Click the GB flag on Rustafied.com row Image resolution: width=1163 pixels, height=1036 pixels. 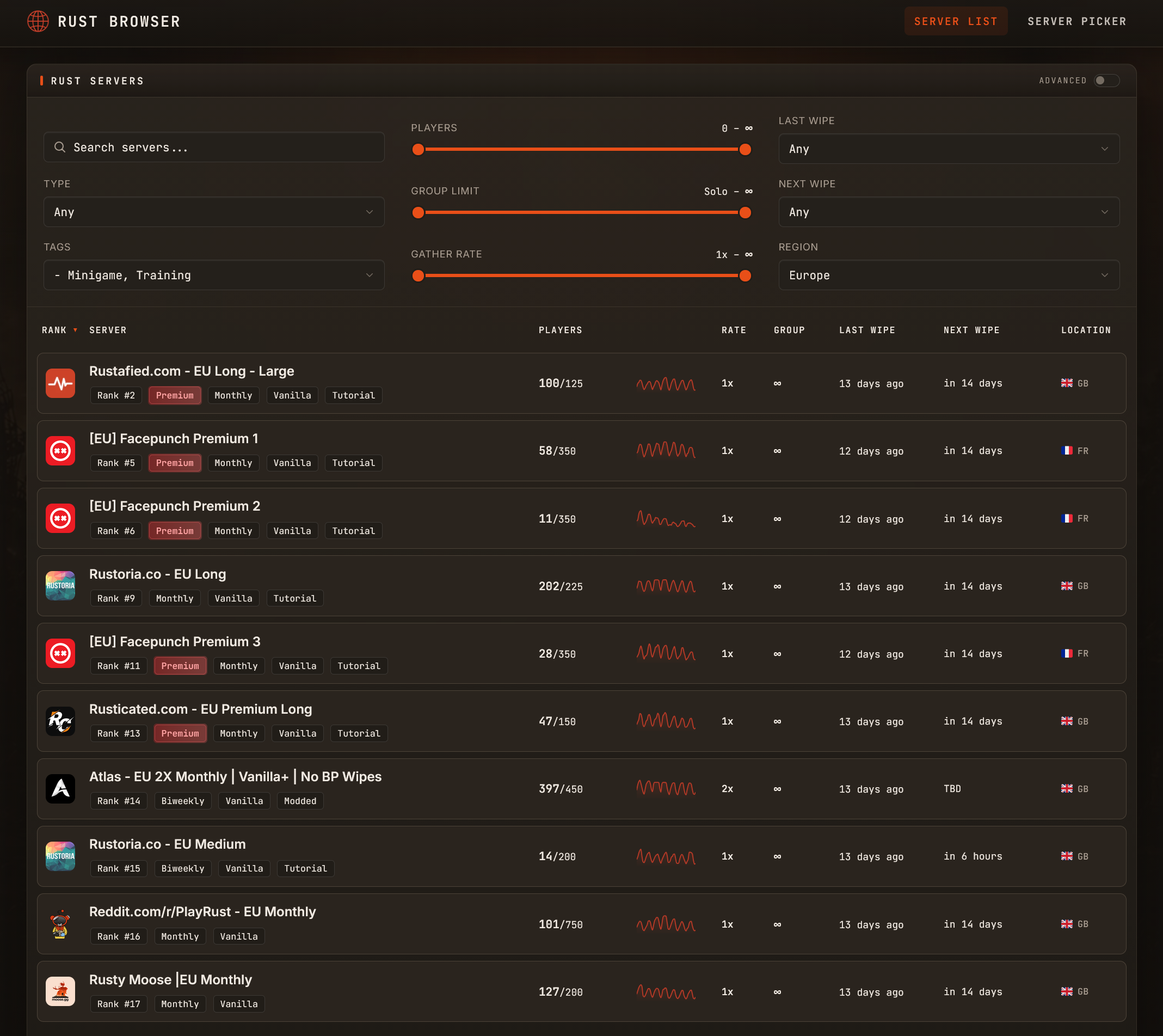1067,383
